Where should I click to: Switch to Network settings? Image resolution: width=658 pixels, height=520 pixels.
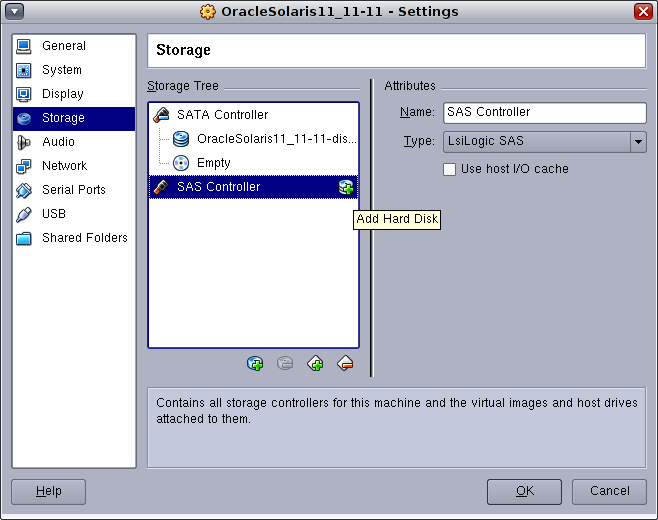click(64, 166)
